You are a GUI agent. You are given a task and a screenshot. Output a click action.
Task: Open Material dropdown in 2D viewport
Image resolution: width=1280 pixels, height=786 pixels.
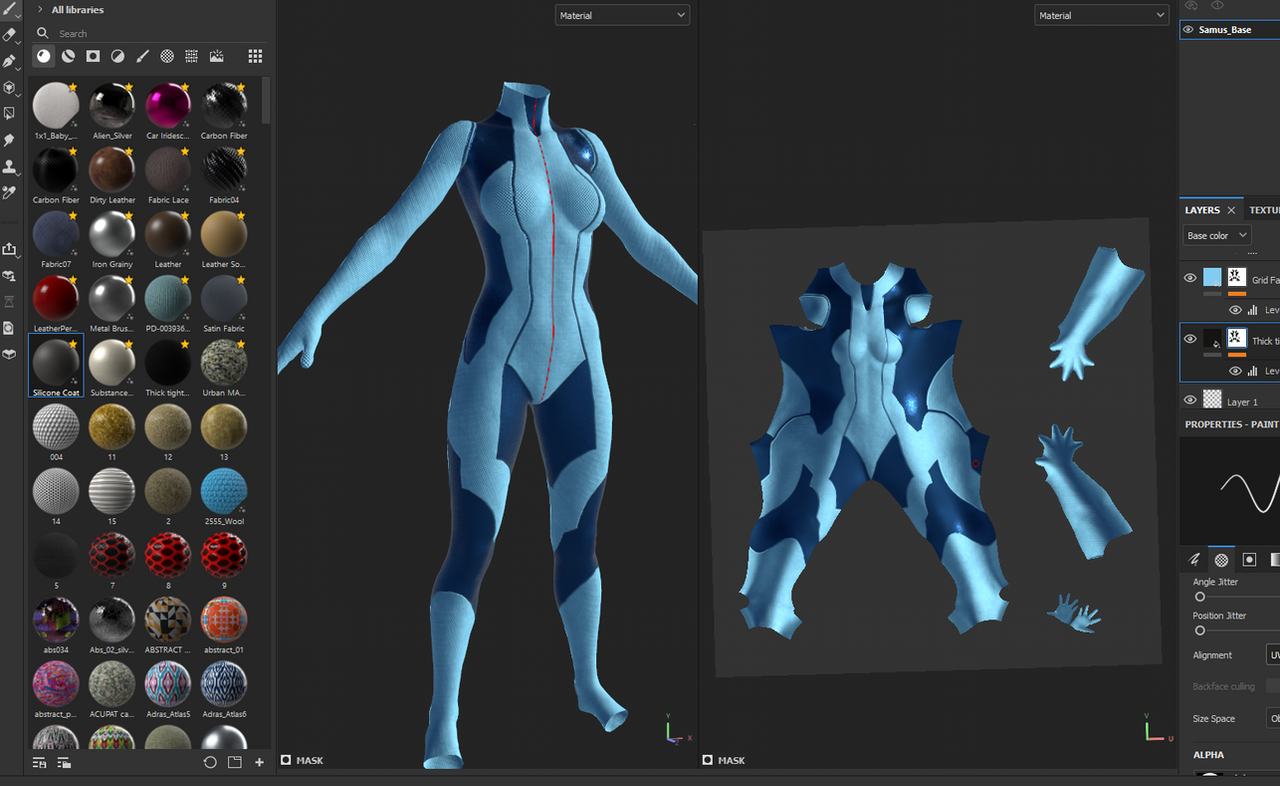point(1101,15)
